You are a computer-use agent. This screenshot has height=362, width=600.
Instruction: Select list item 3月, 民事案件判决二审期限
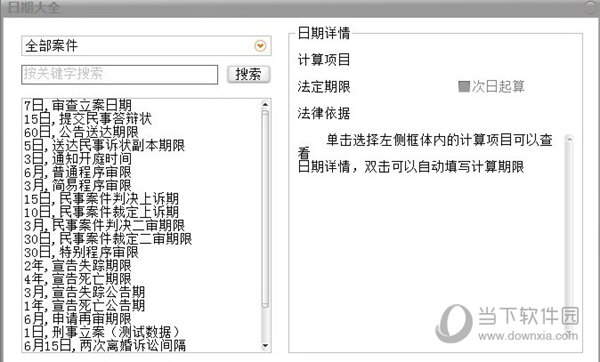pos(104,225)
